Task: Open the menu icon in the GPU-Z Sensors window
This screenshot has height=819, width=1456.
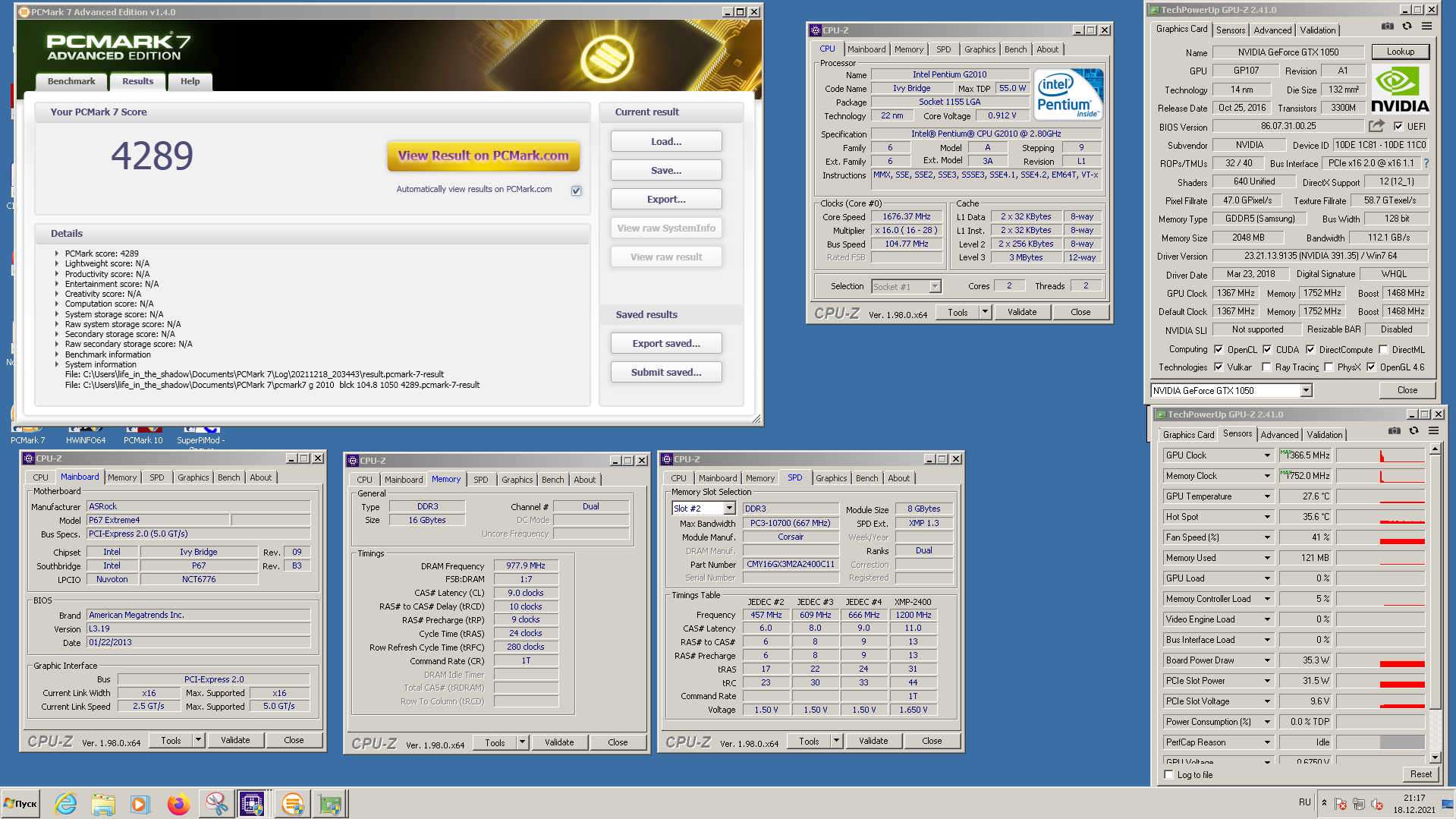Action: coord(1433,431)
